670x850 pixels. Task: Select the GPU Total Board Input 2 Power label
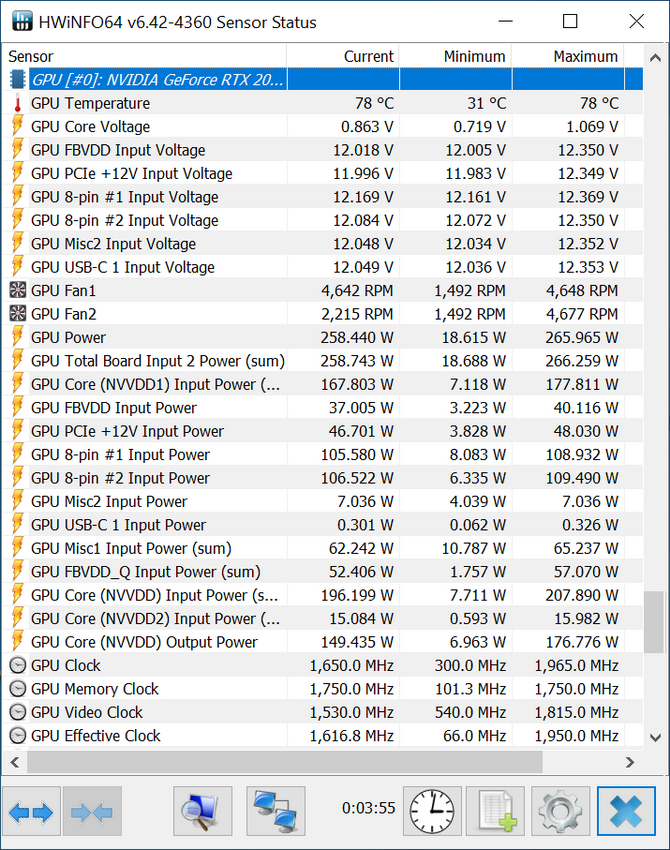point(158,360)
